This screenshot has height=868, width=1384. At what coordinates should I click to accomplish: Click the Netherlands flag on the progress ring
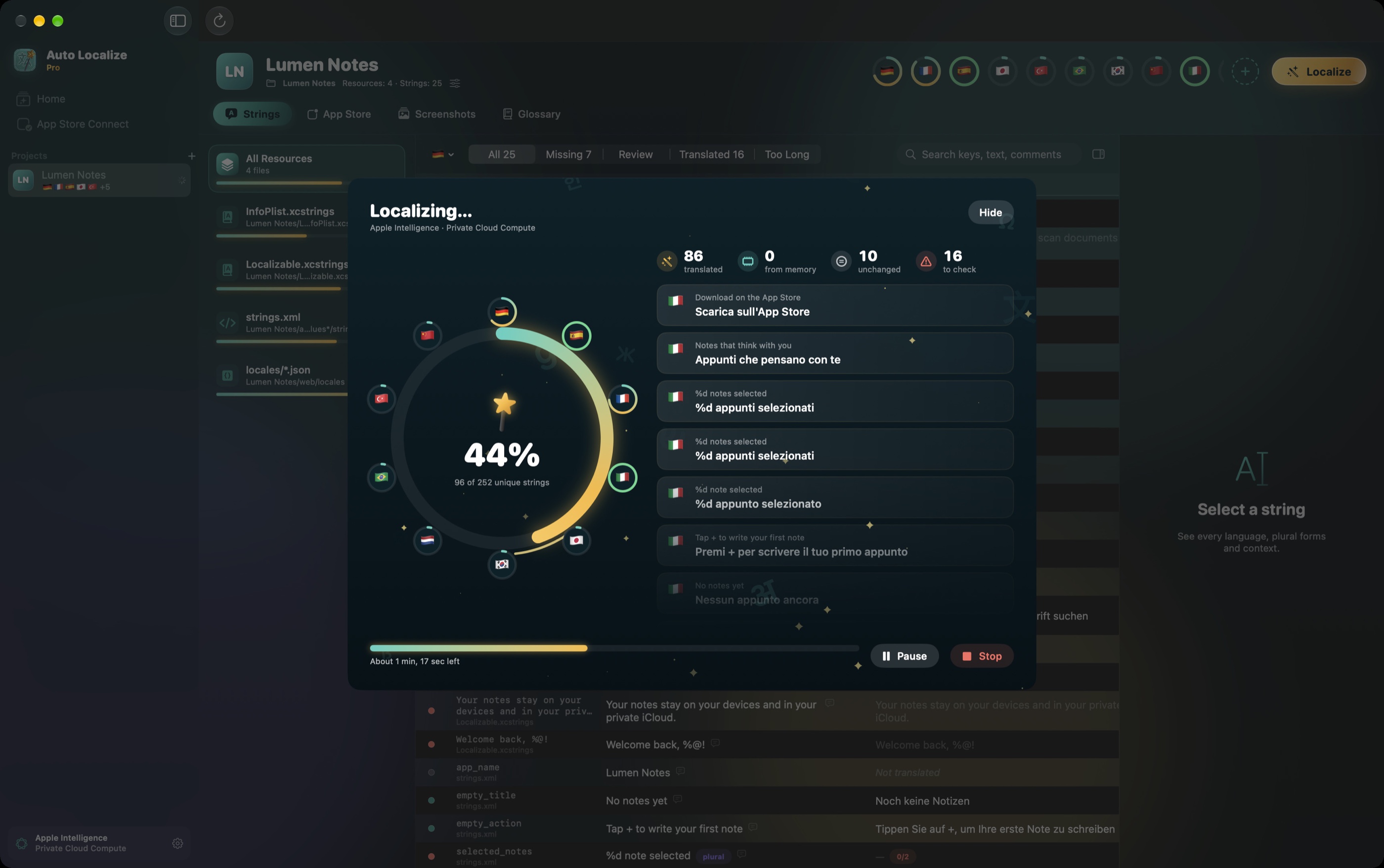pyautogui.click(x=427, y=540)
